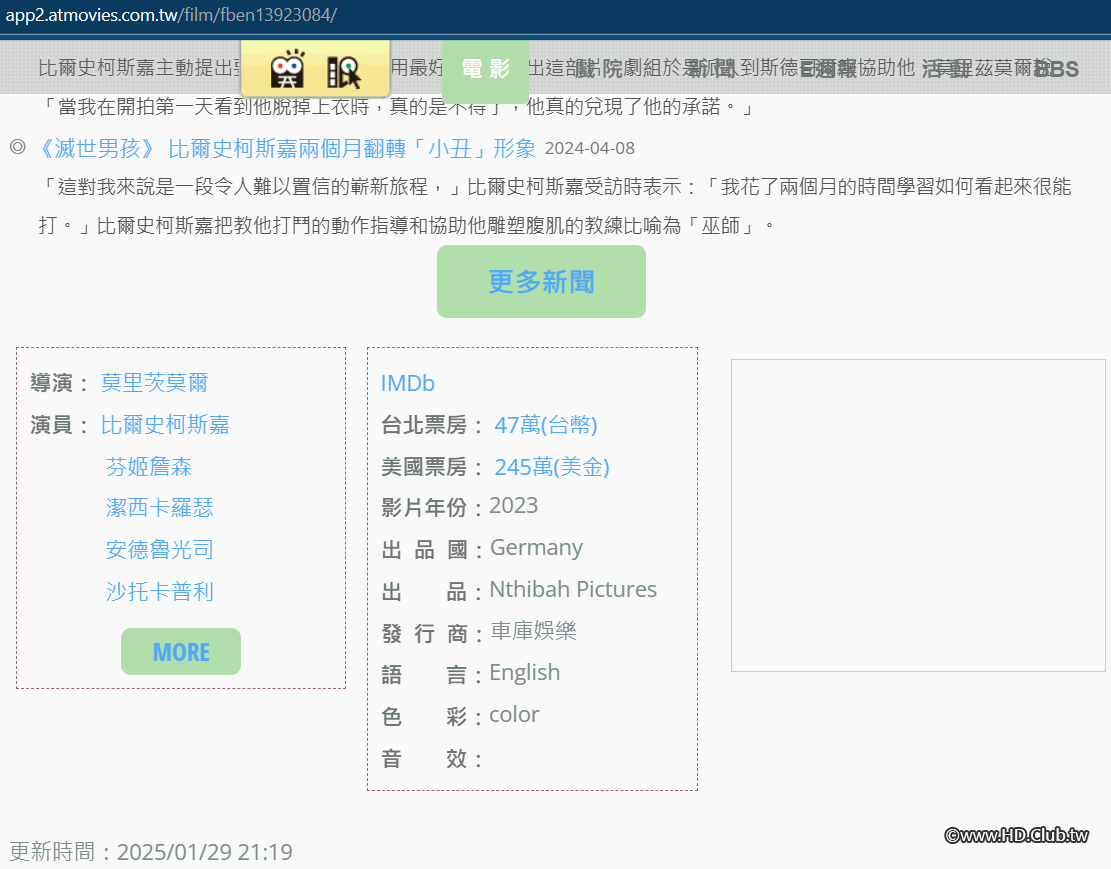Click US box office 245萬(美金) link

552,466
